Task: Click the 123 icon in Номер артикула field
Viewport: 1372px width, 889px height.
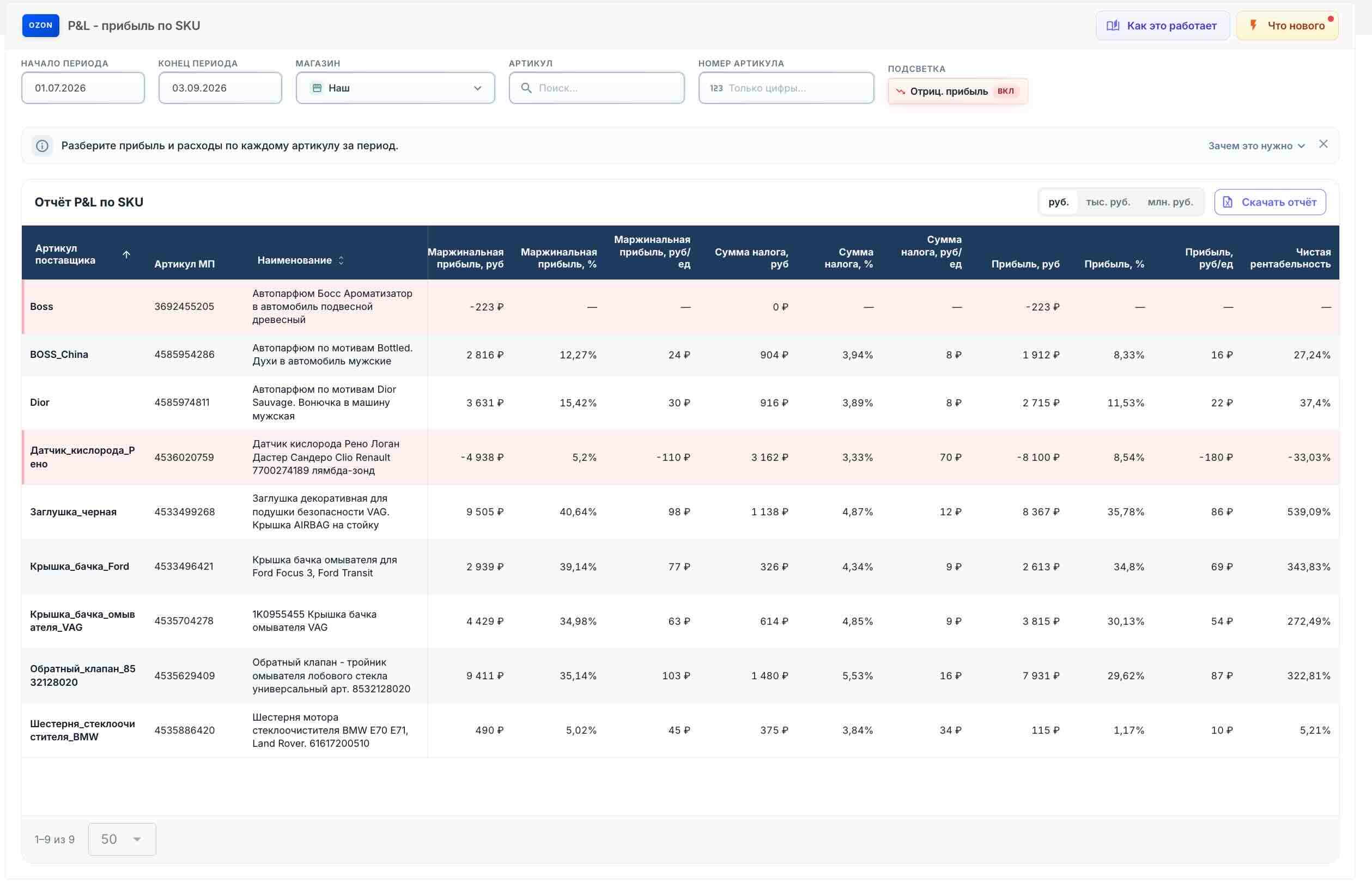Action: 716,88
